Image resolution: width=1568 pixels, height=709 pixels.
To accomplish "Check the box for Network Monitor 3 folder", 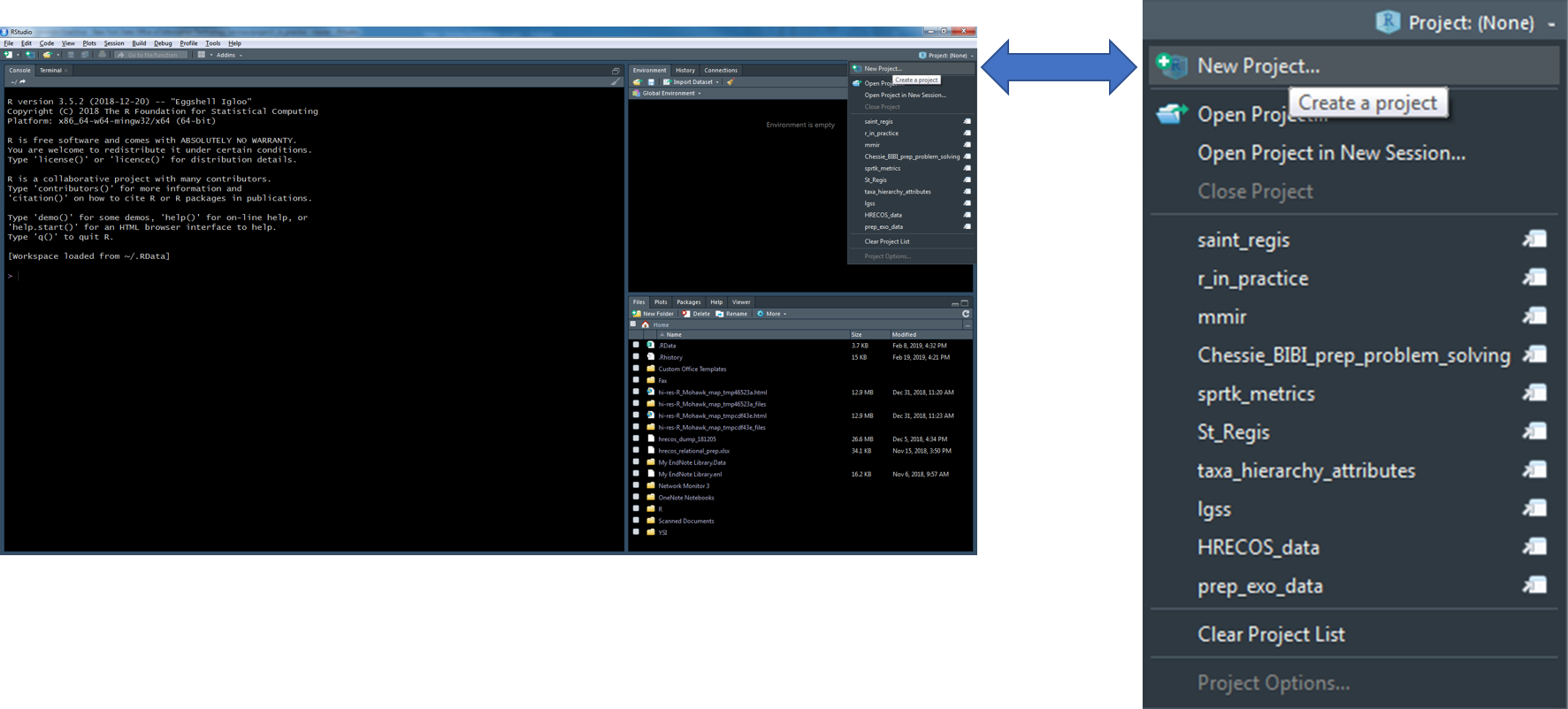I will coord(636,484).
